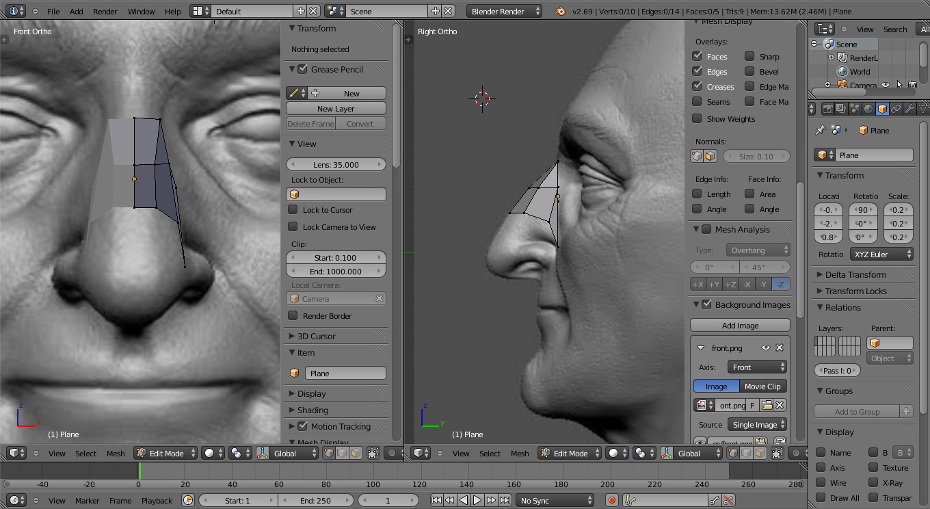Open the file browser for front.png image
This screenshot has width=930, height=509.
[767, 405]
